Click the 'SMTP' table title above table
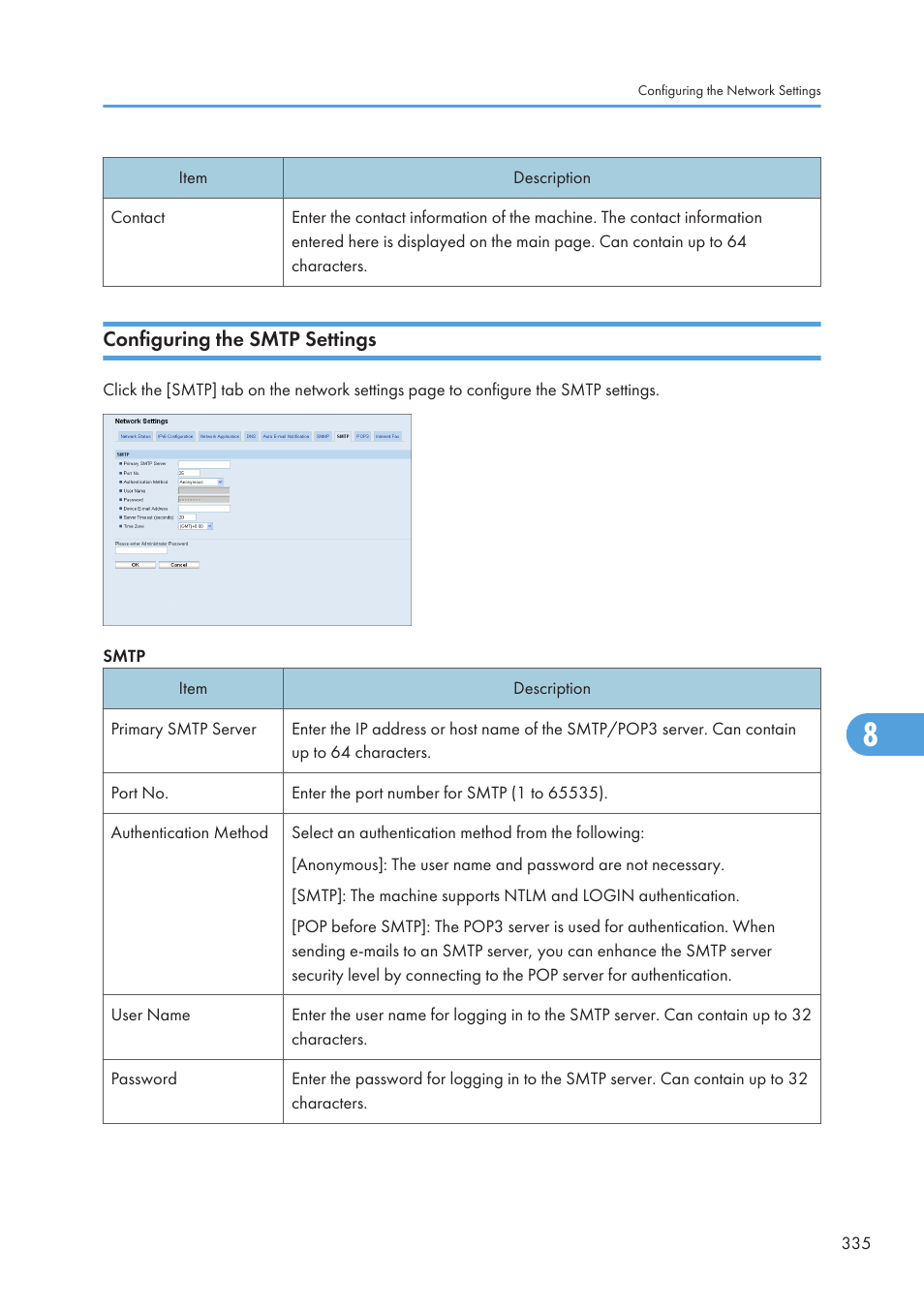Image resolution: width=924 pixels, height=1312 pixels. point(124,656)
